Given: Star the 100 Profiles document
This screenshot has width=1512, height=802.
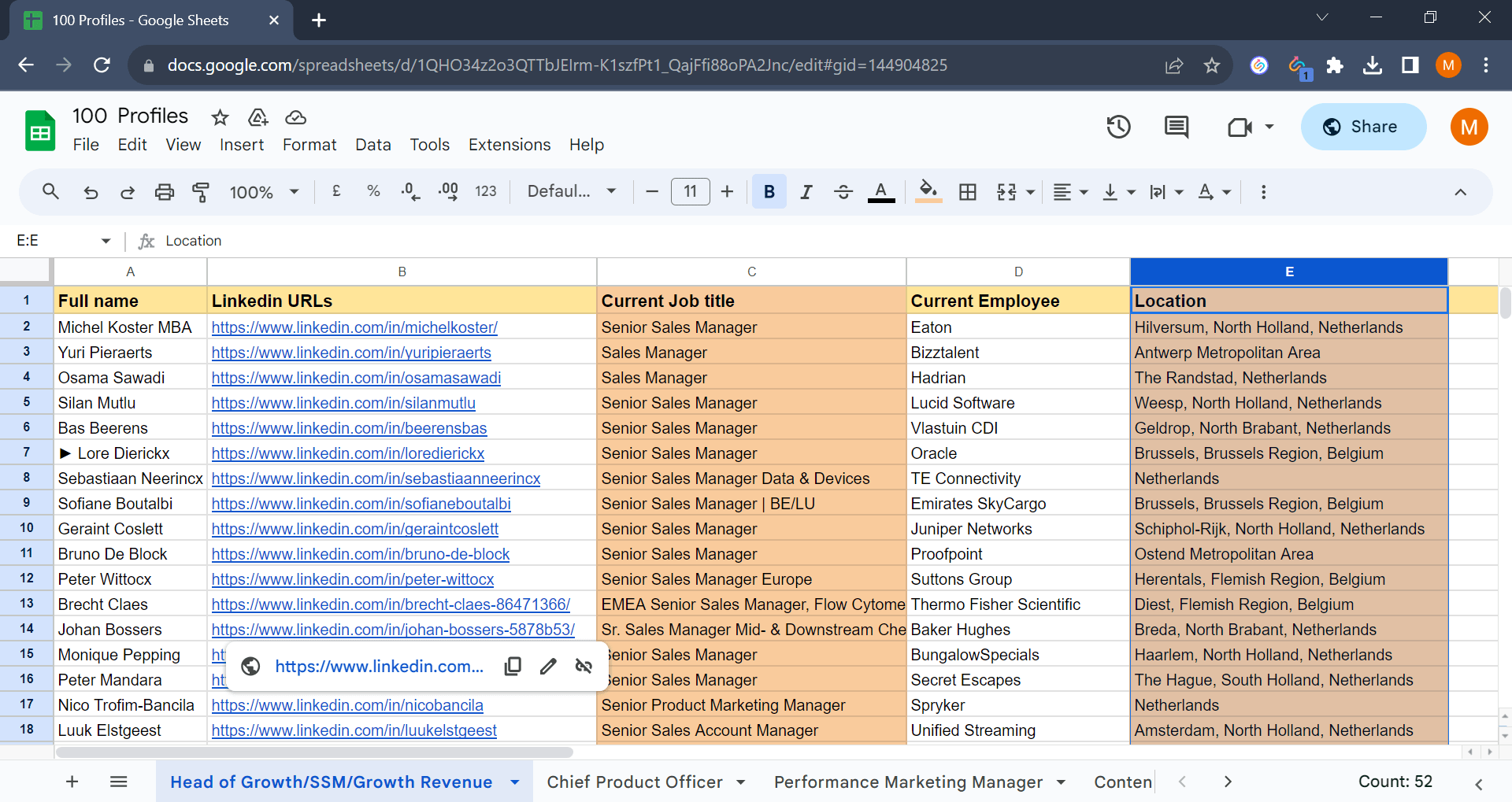Looking at the screenshot, I should 220,117.
